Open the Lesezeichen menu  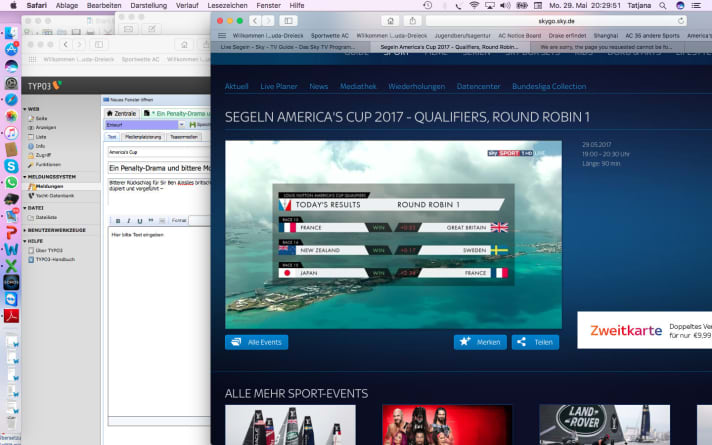pos(227,5)
